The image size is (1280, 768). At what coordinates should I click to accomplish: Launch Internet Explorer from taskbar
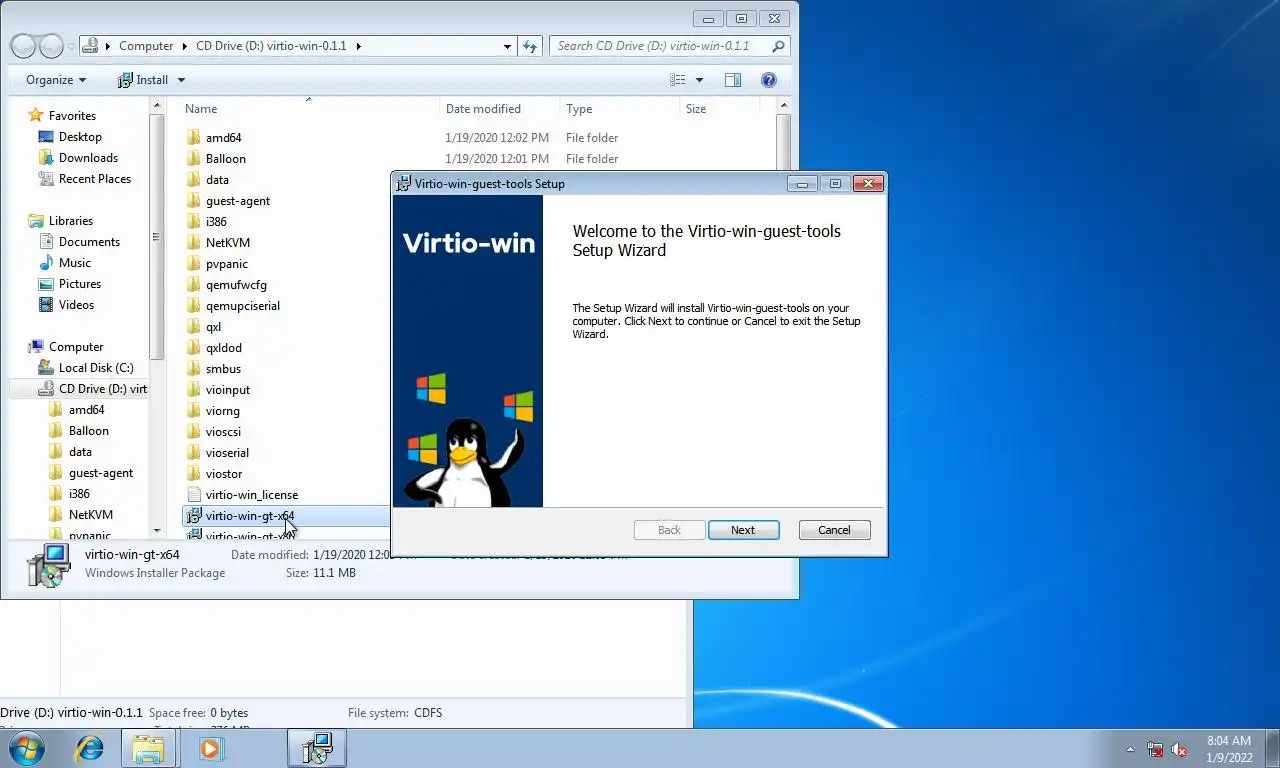tap(90, 748)
